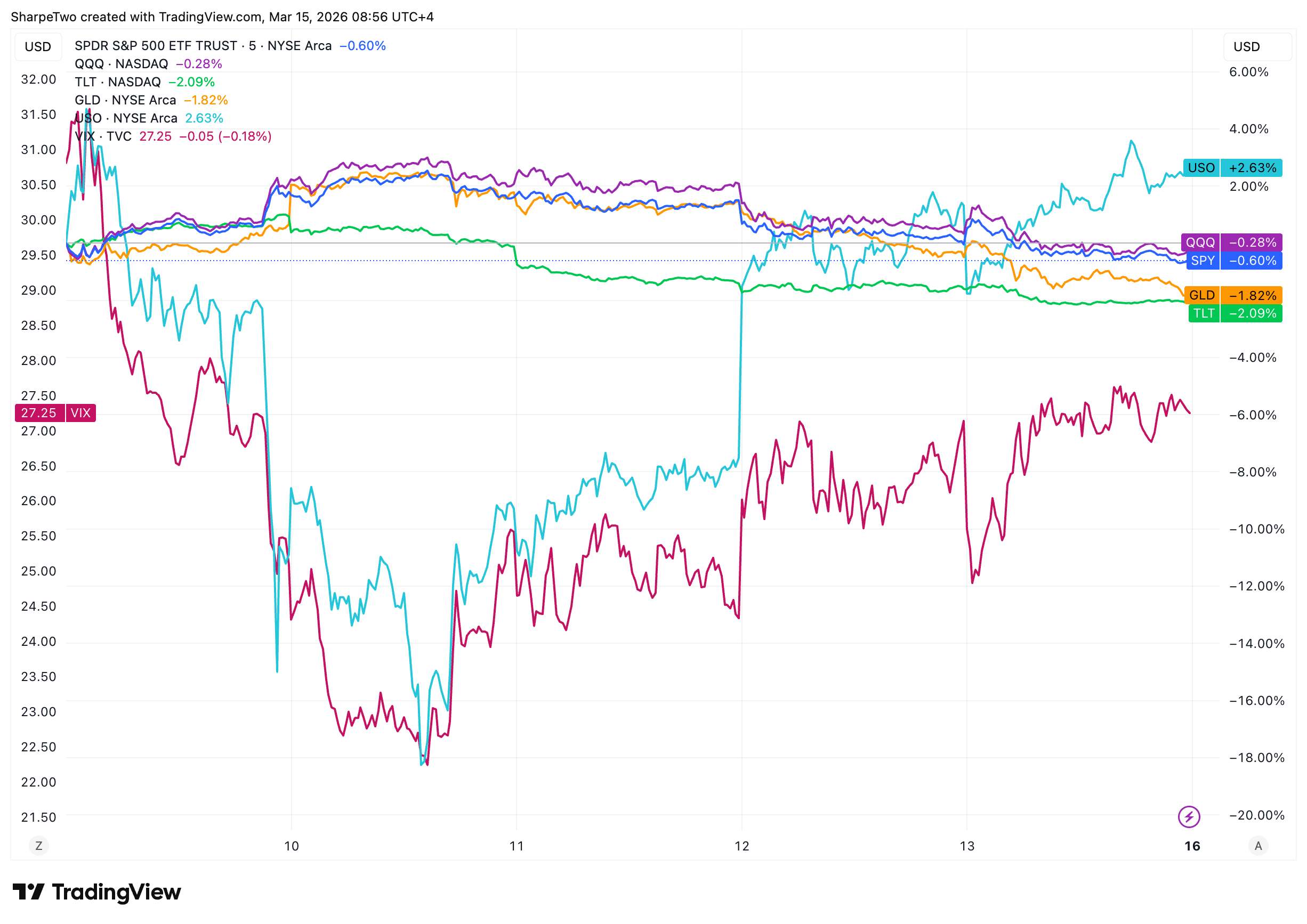Click date 16 on the time axis
1307x924 pixels.
[x=1192, y=846]
